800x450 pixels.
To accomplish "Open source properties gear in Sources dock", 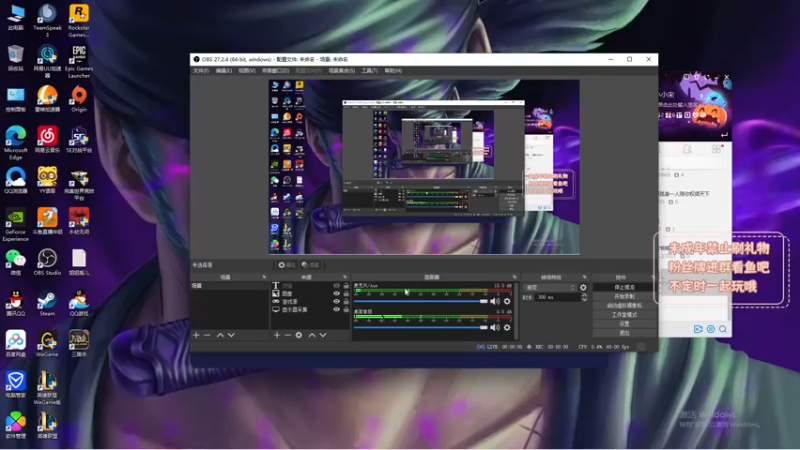I will coord(299,335).
